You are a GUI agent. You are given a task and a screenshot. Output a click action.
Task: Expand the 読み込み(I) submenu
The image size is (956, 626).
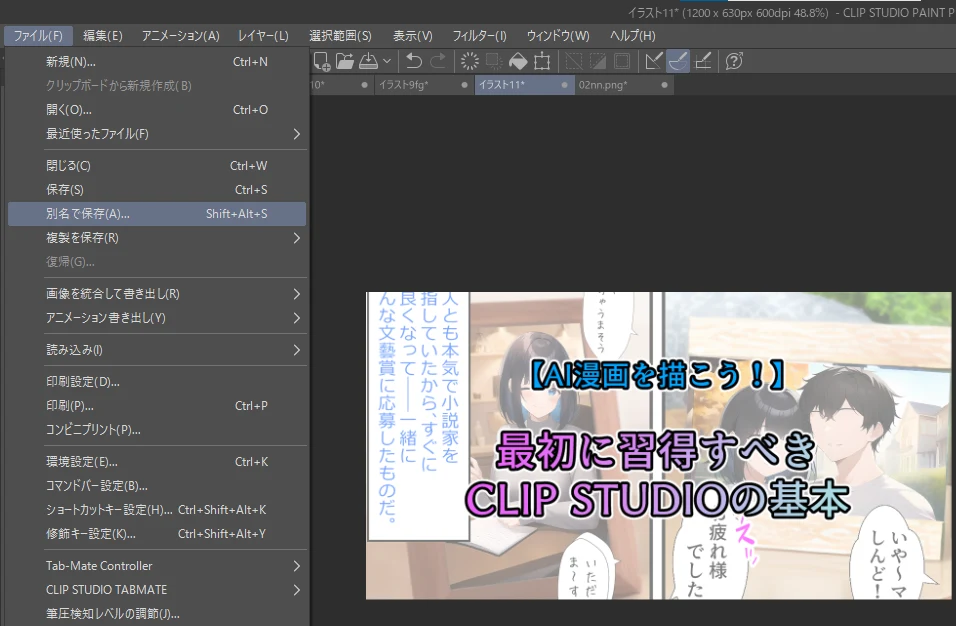pos(157,350)
